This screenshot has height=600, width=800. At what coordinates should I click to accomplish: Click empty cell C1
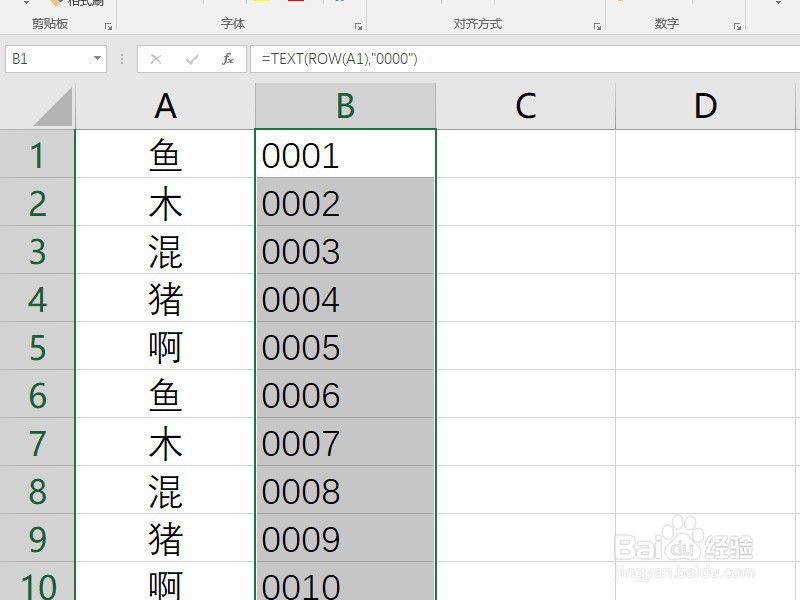[x=526, y=154]
